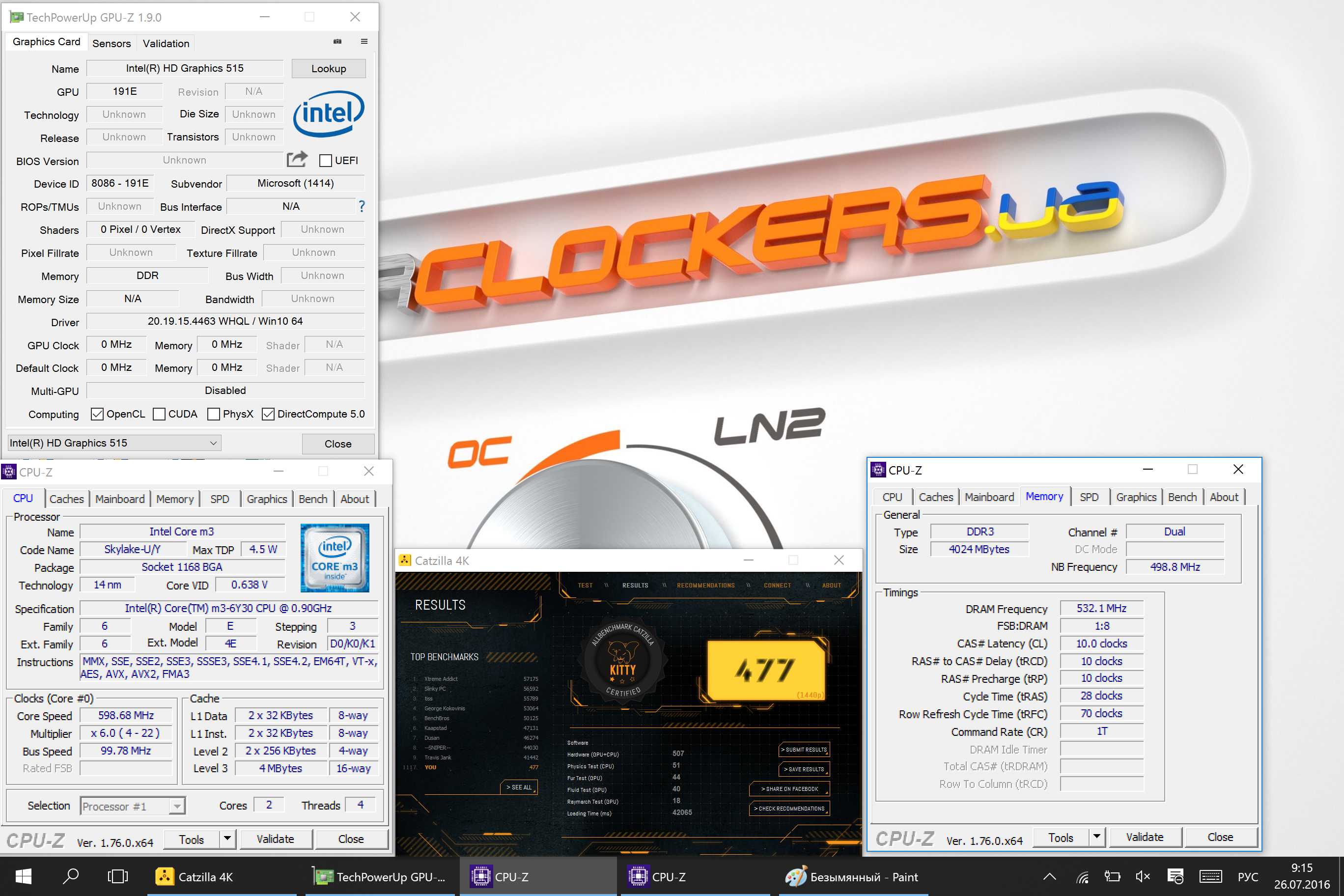Click GPU-Z screenshot camera icon
This screenshot has height=896, width=1344.
337,41
